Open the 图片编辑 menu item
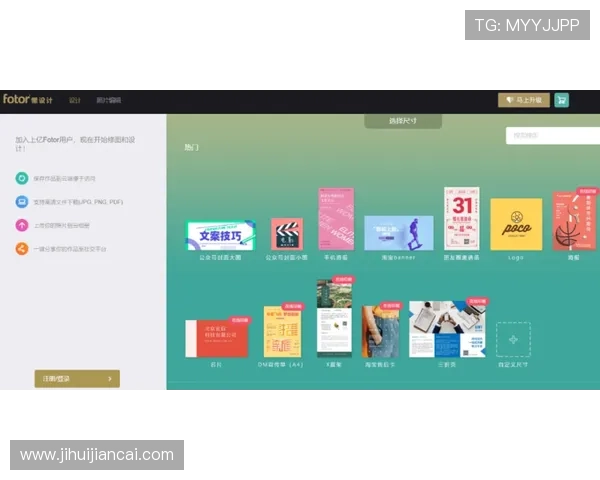Image resolution: width=600 pixels, height=480 pixels. pos(109,100)
